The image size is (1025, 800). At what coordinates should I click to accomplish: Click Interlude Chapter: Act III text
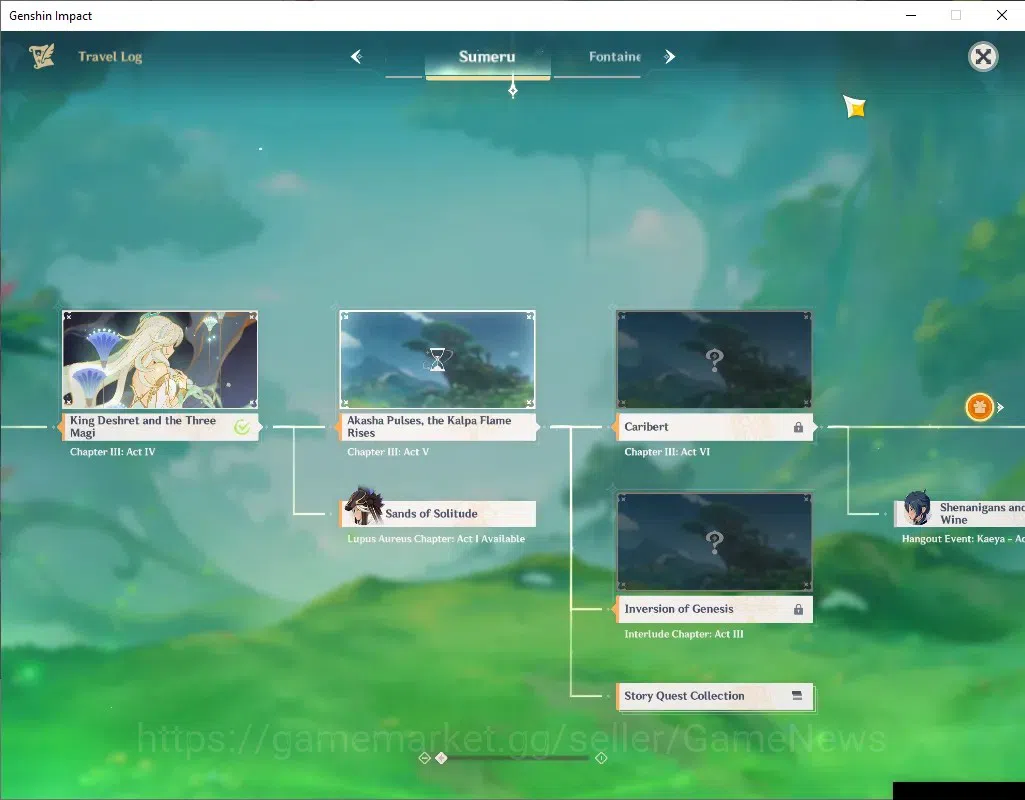click(684, 634)
